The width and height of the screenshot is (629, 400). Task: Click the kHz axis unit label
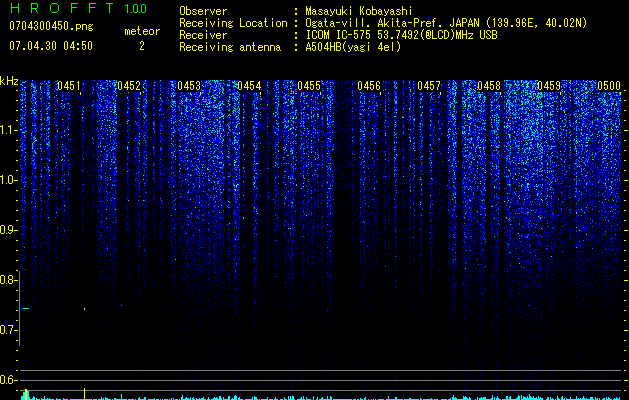click(x=9, y=81)
